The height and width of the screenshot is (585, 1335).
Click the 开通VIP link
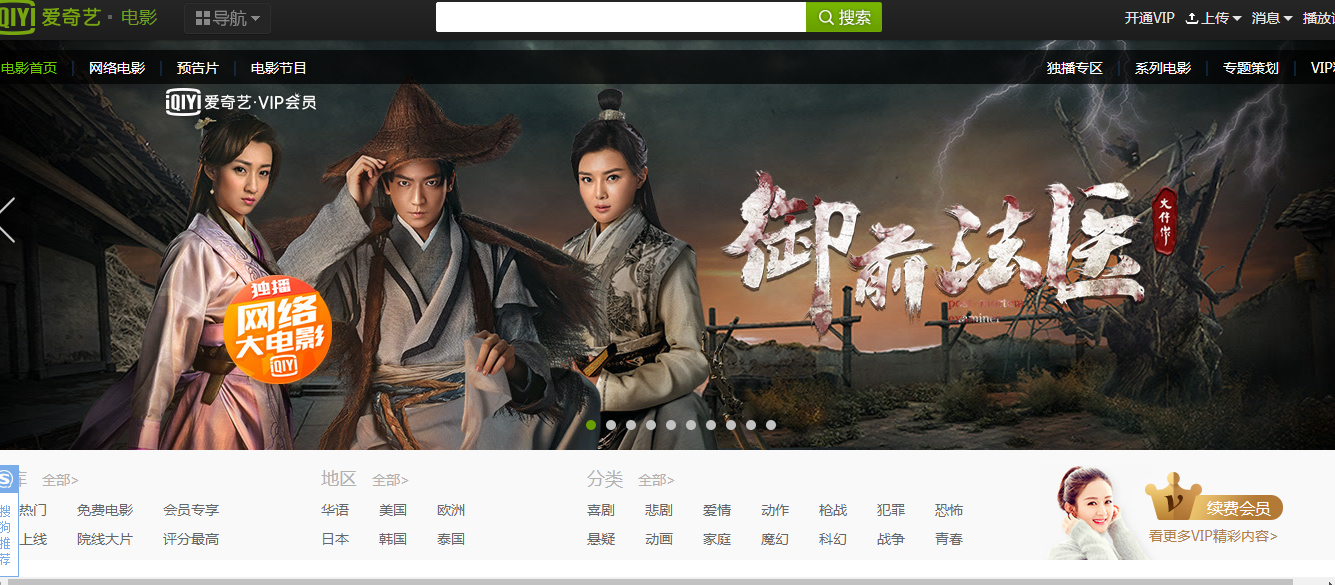(x=1149, y=18)
